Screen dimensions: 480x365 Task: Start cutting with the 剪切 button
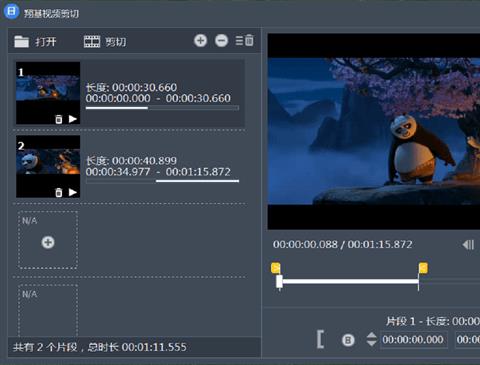click(105, 42)
